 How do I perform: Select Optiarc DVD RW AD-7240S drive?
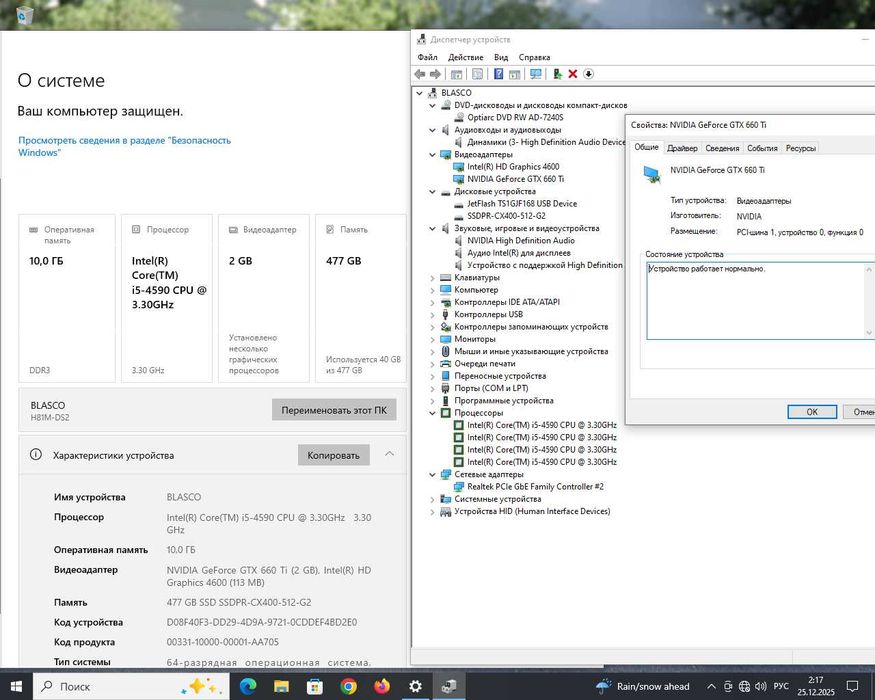[x=515, y=117]
